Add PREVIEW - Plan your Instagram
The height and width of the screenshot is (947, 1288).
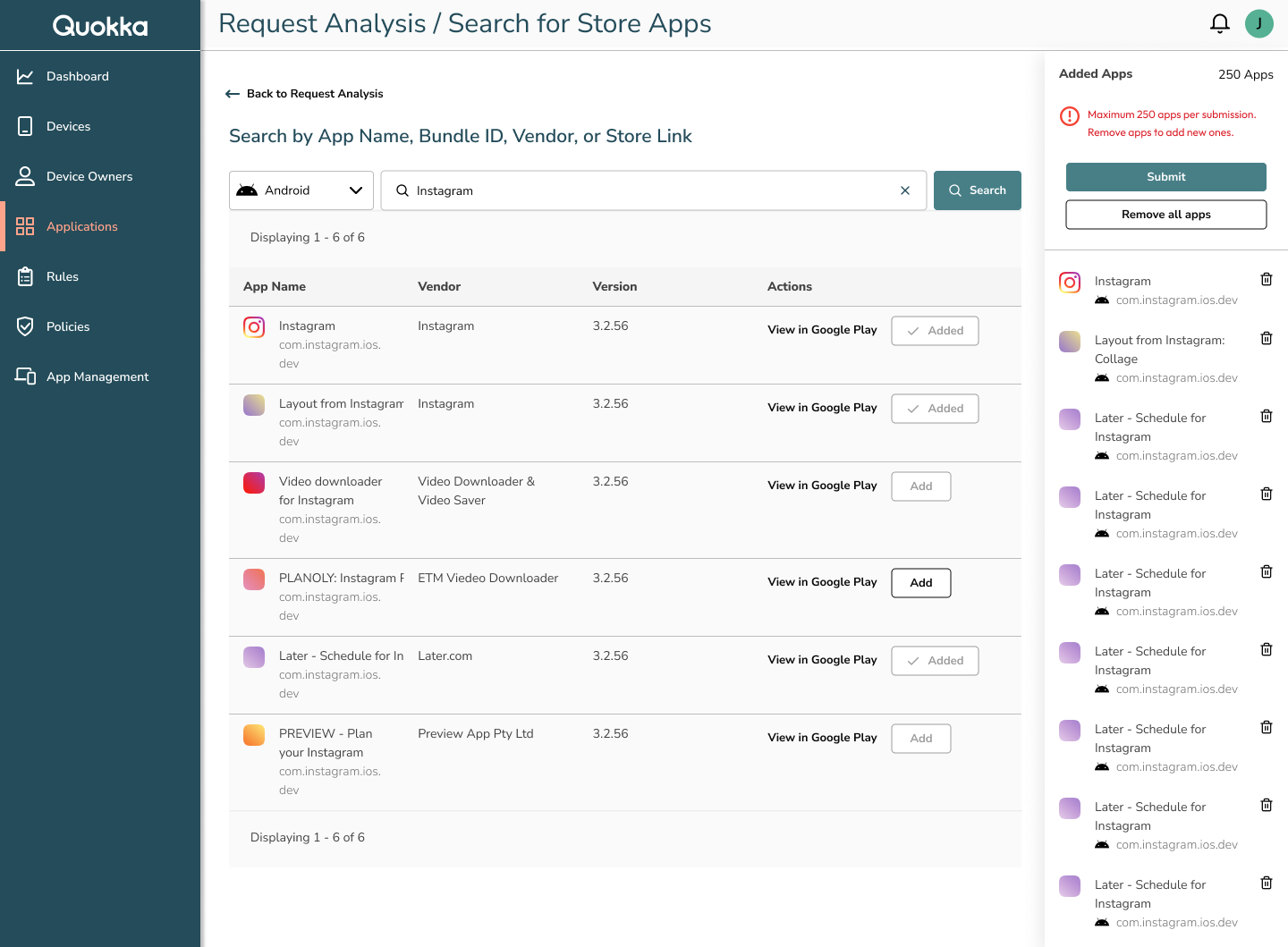coord(921,739)
